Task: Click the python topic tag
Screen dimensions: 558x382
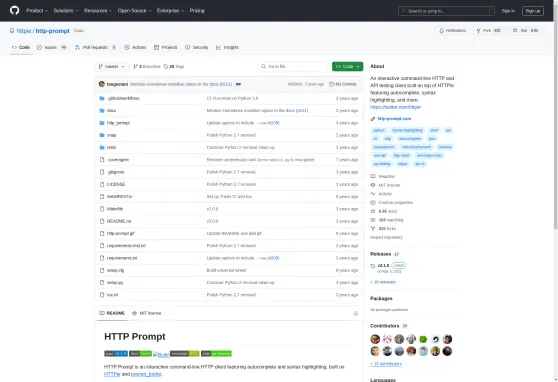Action: (x=379, y=130)
